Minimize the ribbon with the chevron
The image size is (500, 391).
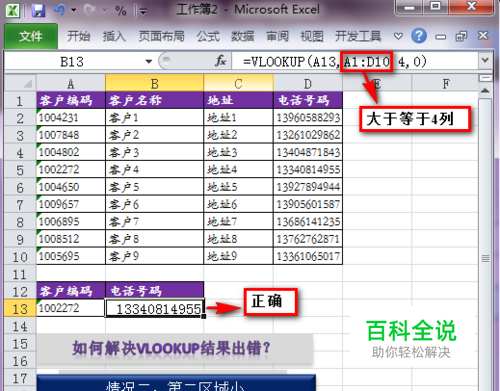click(x=398, y=36)
